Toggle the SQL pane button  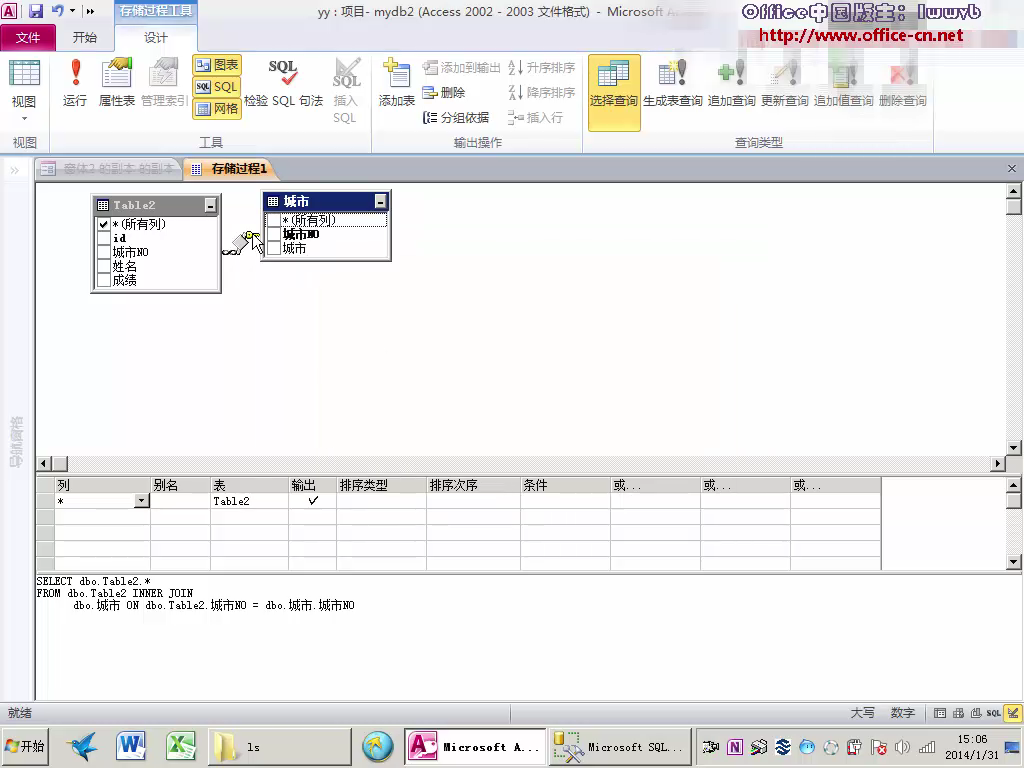coord(217,87)
